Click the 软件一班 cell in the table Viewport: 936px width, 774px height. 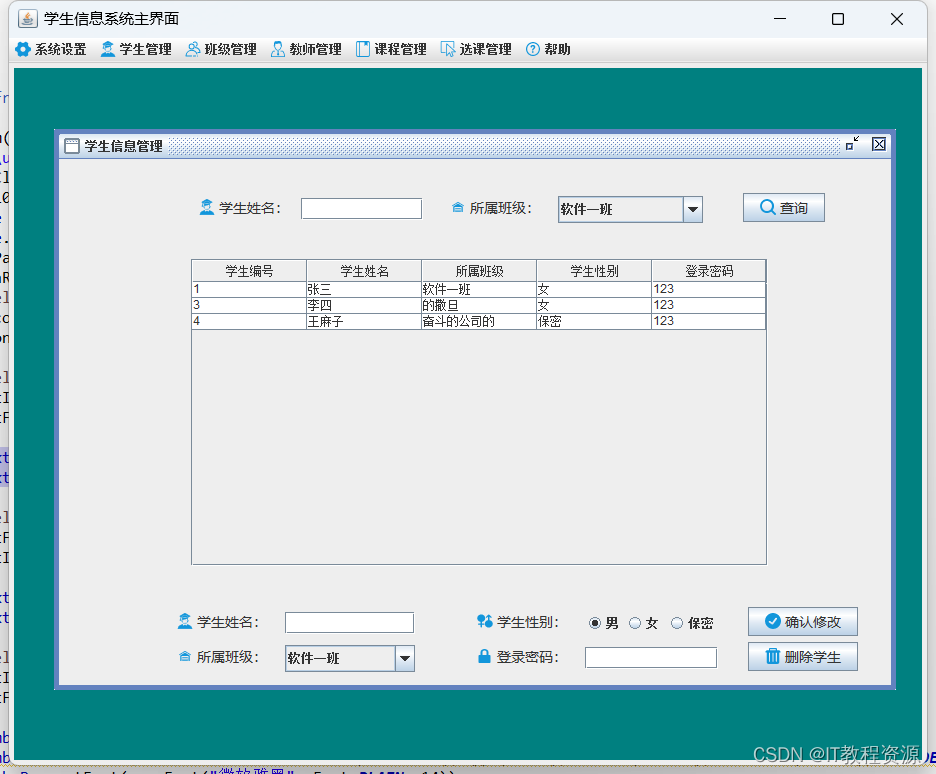[x=479, y=289]
